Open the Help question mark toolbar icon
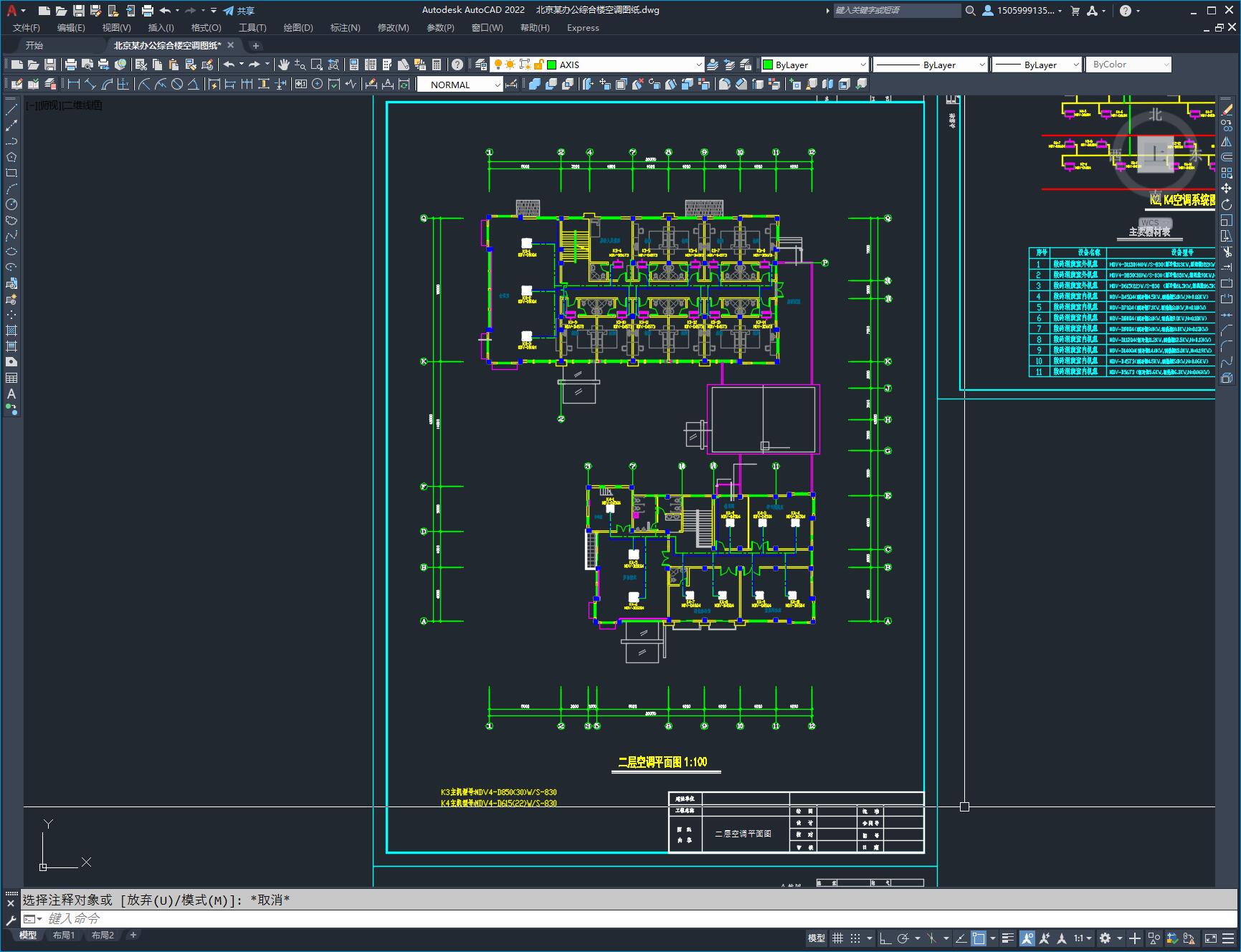The image size is (1241, 952). 457,65
